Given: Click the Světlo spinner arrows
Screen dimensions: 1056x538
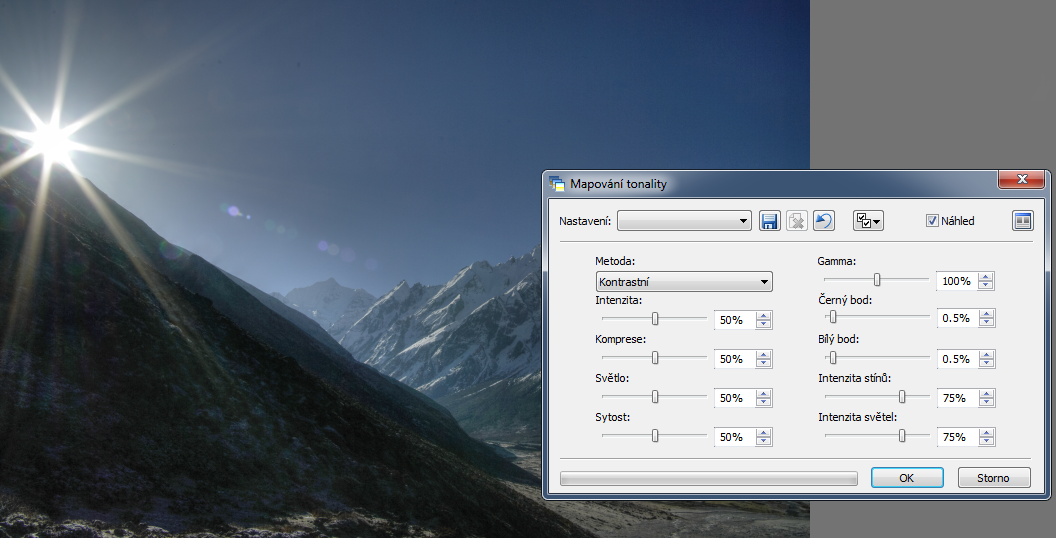Looking at the screenshot, I should point(763,399).
